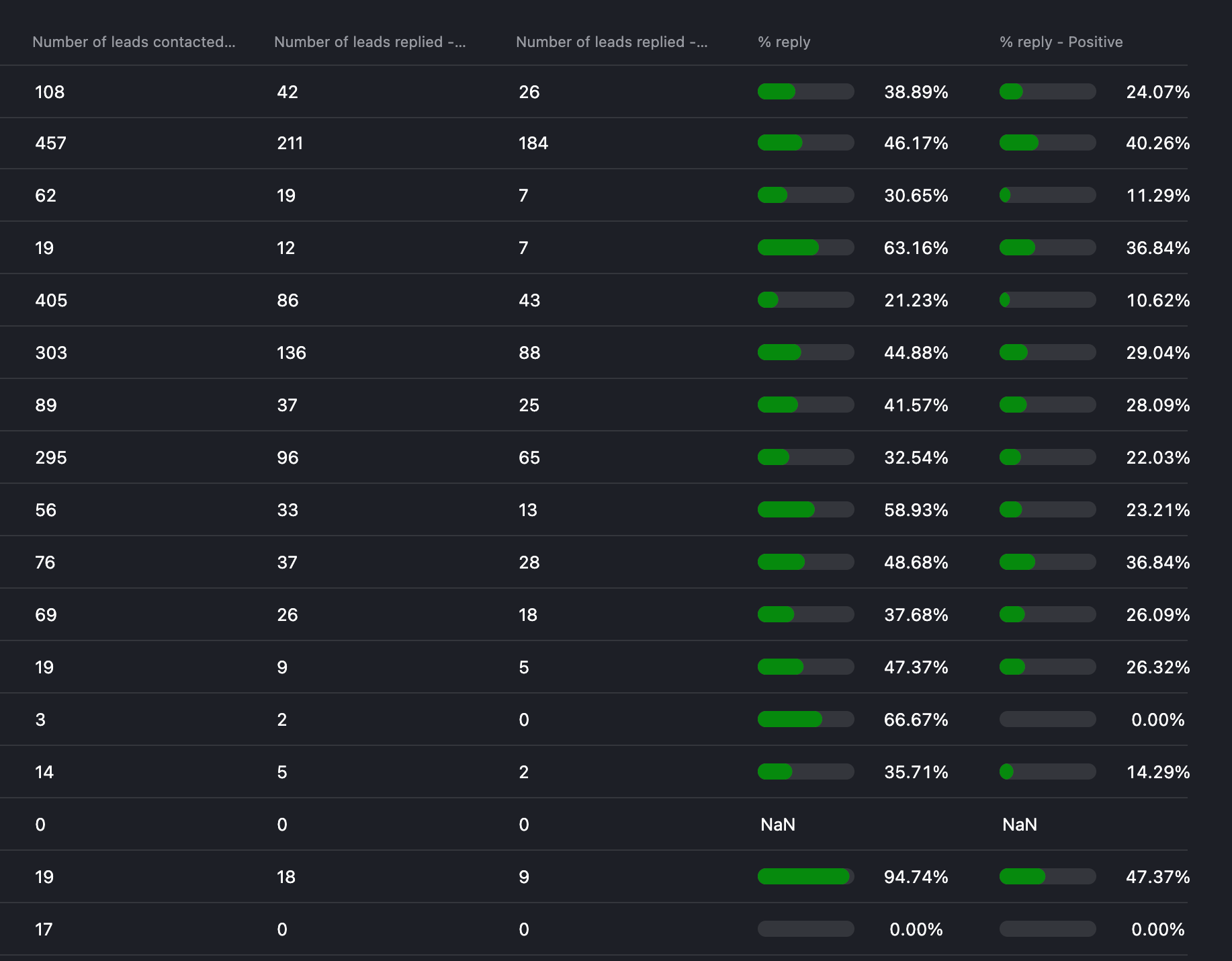Click the 'Number of leads contacted' header
The height and width of the screenshot is (961, 1232).
[x=134, y=42]
